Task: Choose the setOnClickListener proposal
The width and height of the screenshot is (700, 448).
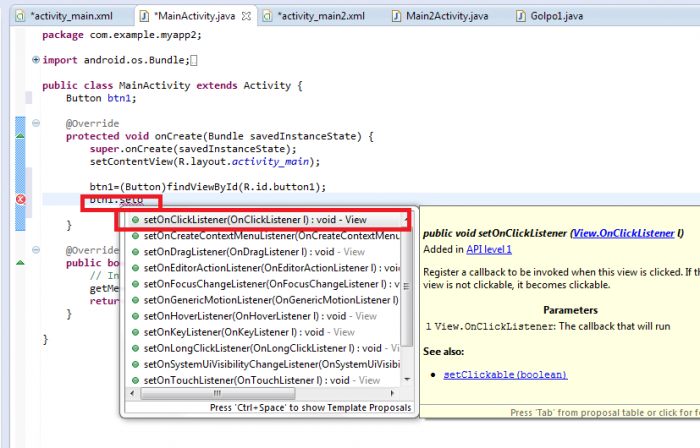Action: (x=264, y=220)
